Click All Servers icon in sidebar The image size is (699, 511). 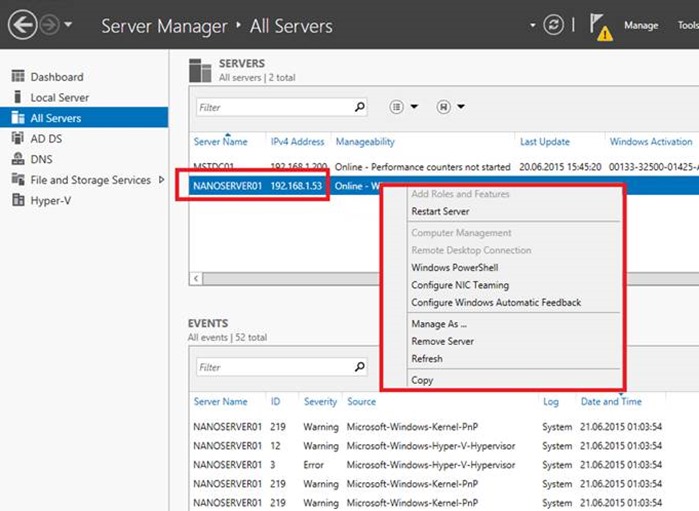pyautogui.click(x=18, y=117)
